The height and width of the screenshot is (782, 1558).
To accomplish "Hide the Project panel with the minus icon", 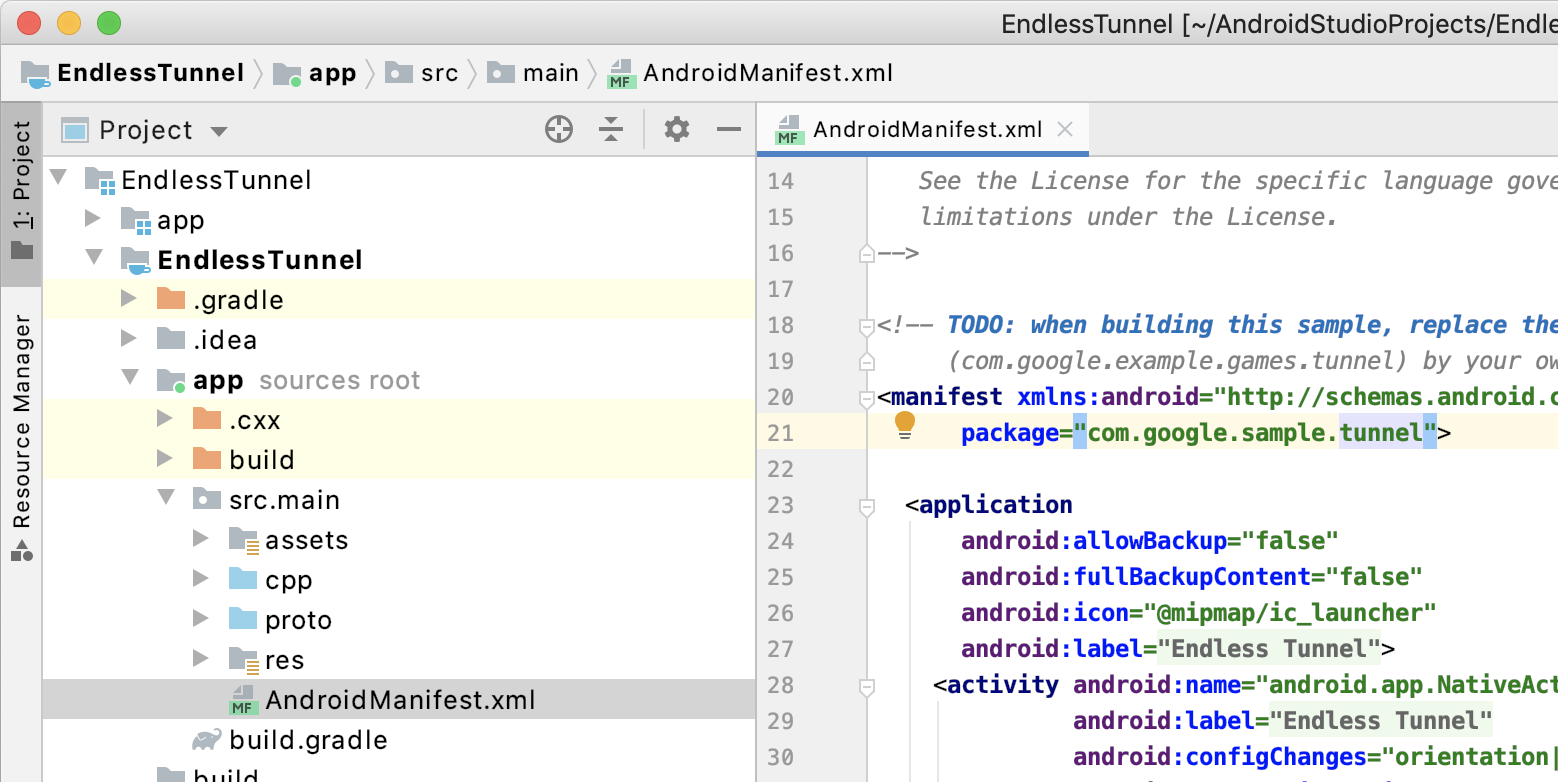I will coord(728,129).
